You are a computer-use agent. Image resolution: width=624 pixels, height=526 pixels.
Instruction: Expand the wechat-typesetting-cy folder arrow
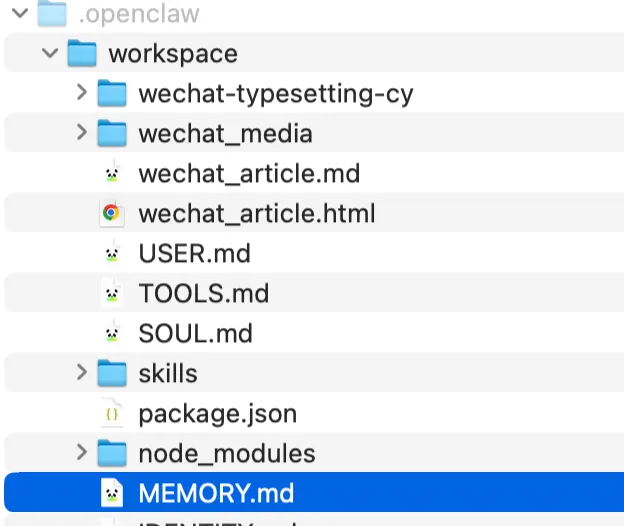tap(82, 93)
